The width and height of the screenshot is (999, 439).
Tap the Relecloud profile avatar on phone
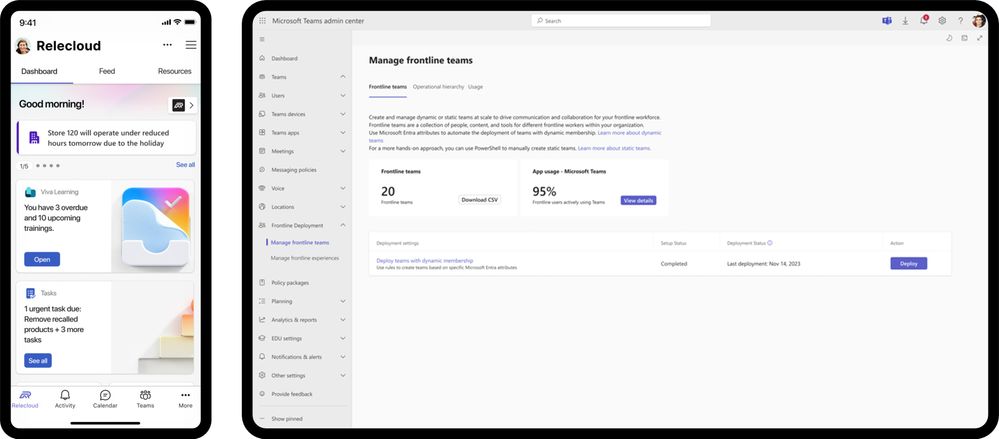tap(23, 46)
